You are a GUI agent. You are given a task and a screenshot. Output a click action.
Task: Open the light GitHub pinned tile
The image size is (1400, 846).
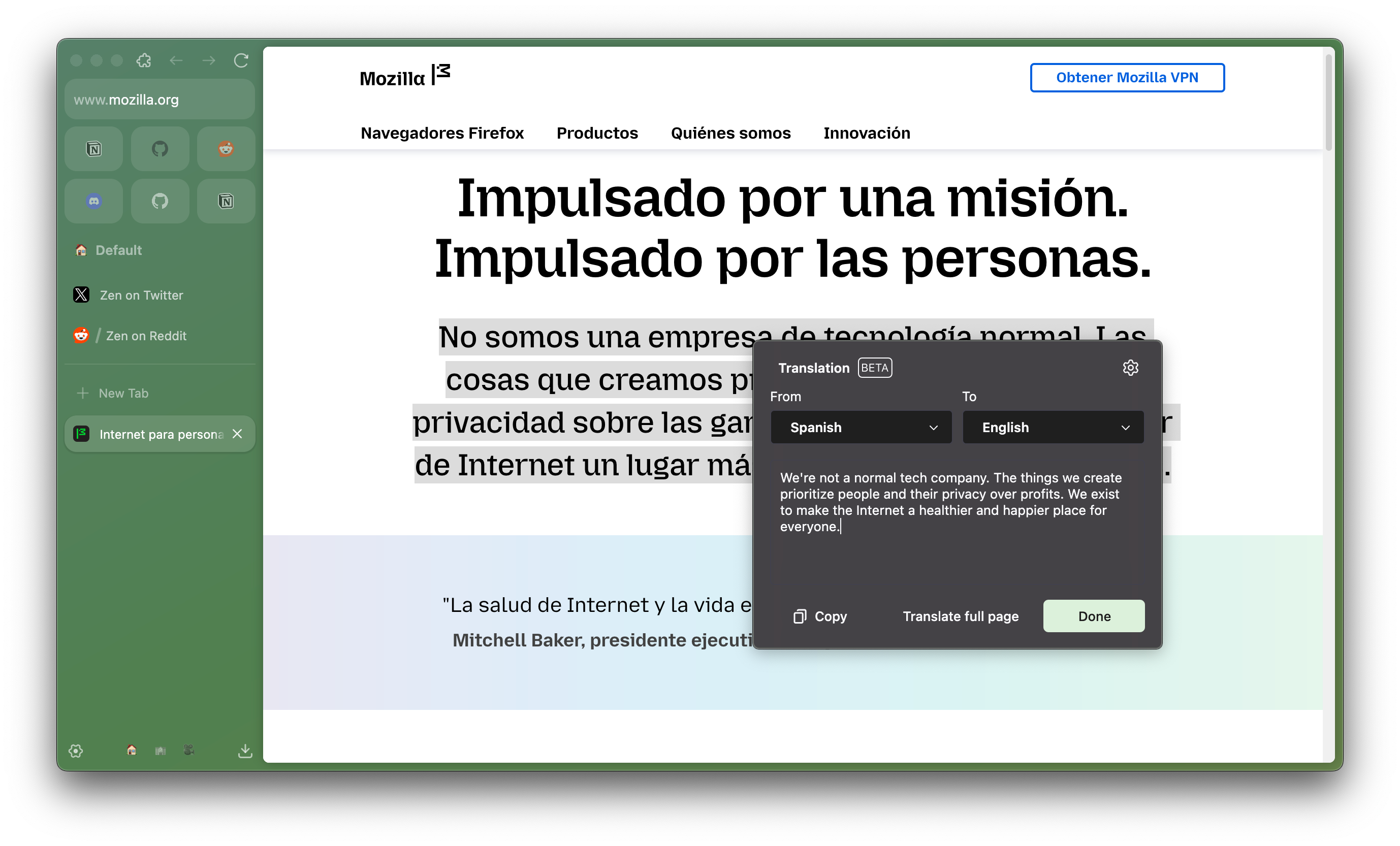160,201
